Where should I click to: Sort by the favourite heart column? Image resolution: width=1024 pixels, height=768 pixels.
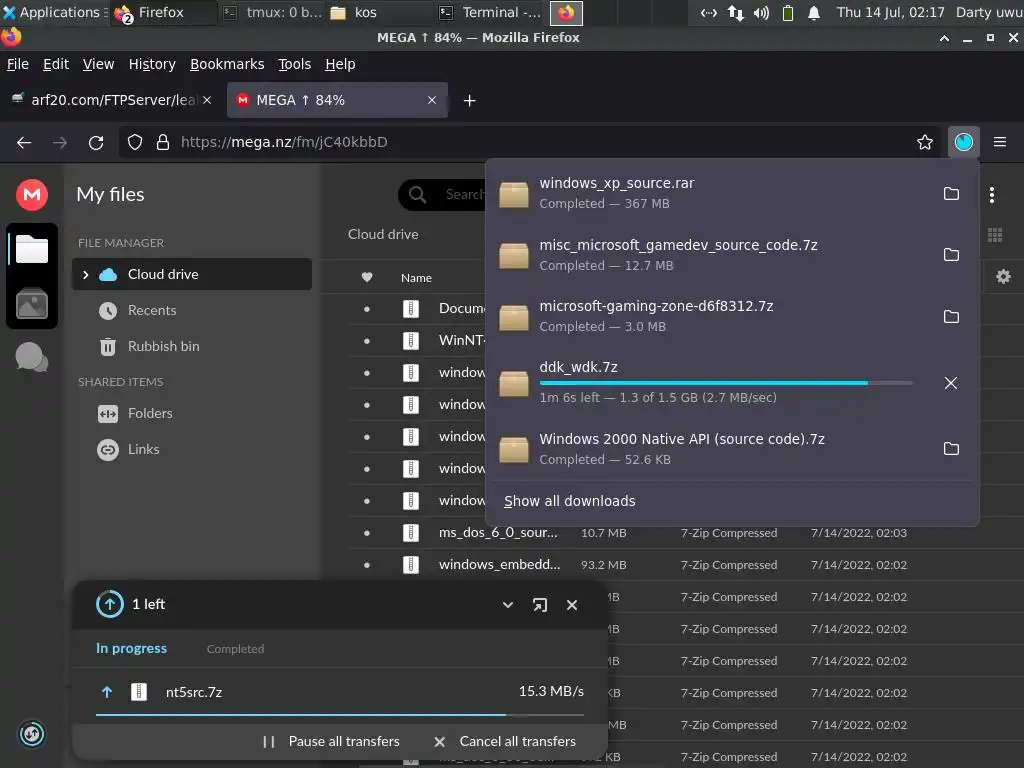tap(367, 278)
